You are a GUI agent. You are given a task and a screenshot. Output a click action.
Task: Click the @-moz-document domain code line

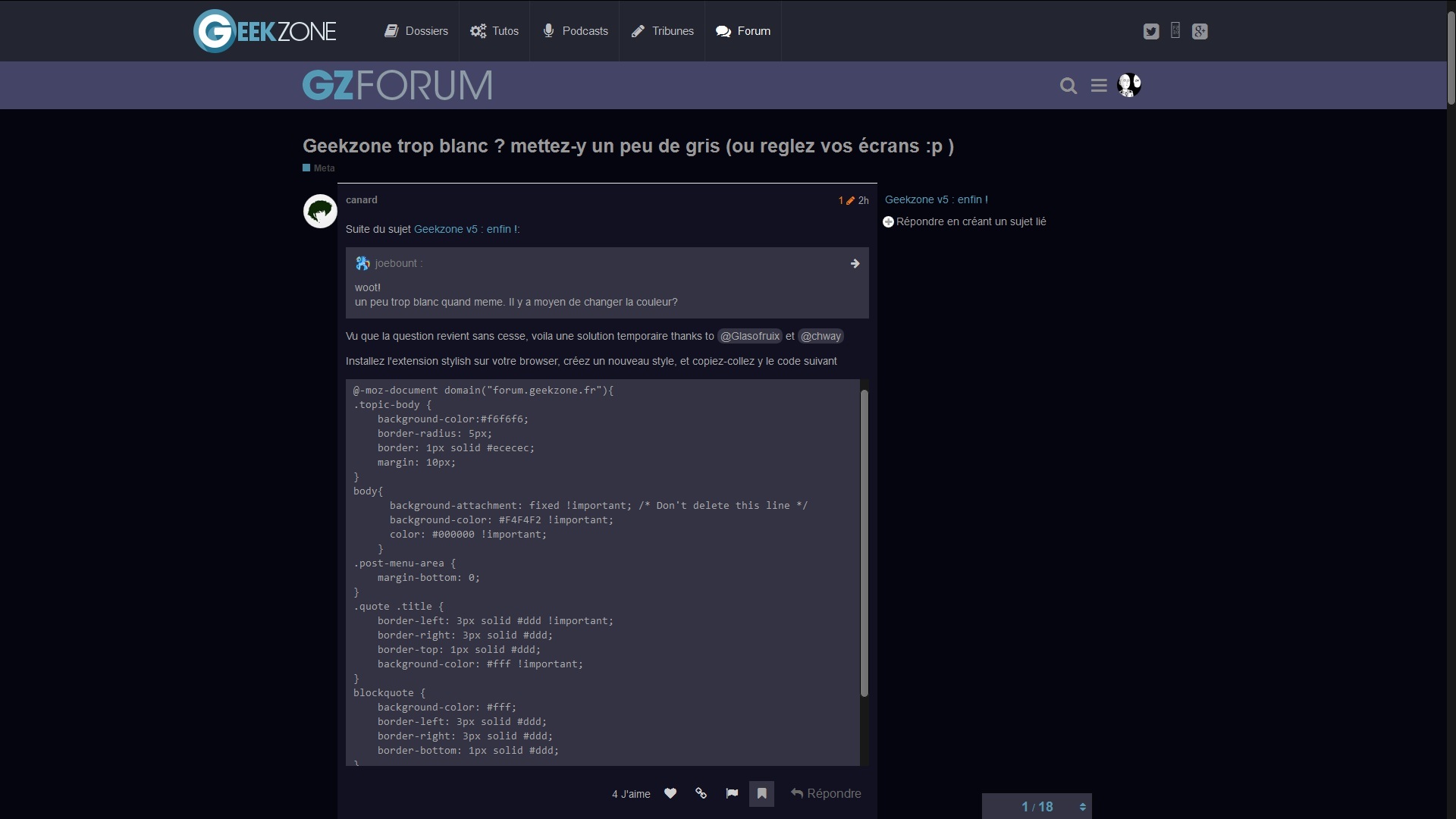tap(483, 390)
